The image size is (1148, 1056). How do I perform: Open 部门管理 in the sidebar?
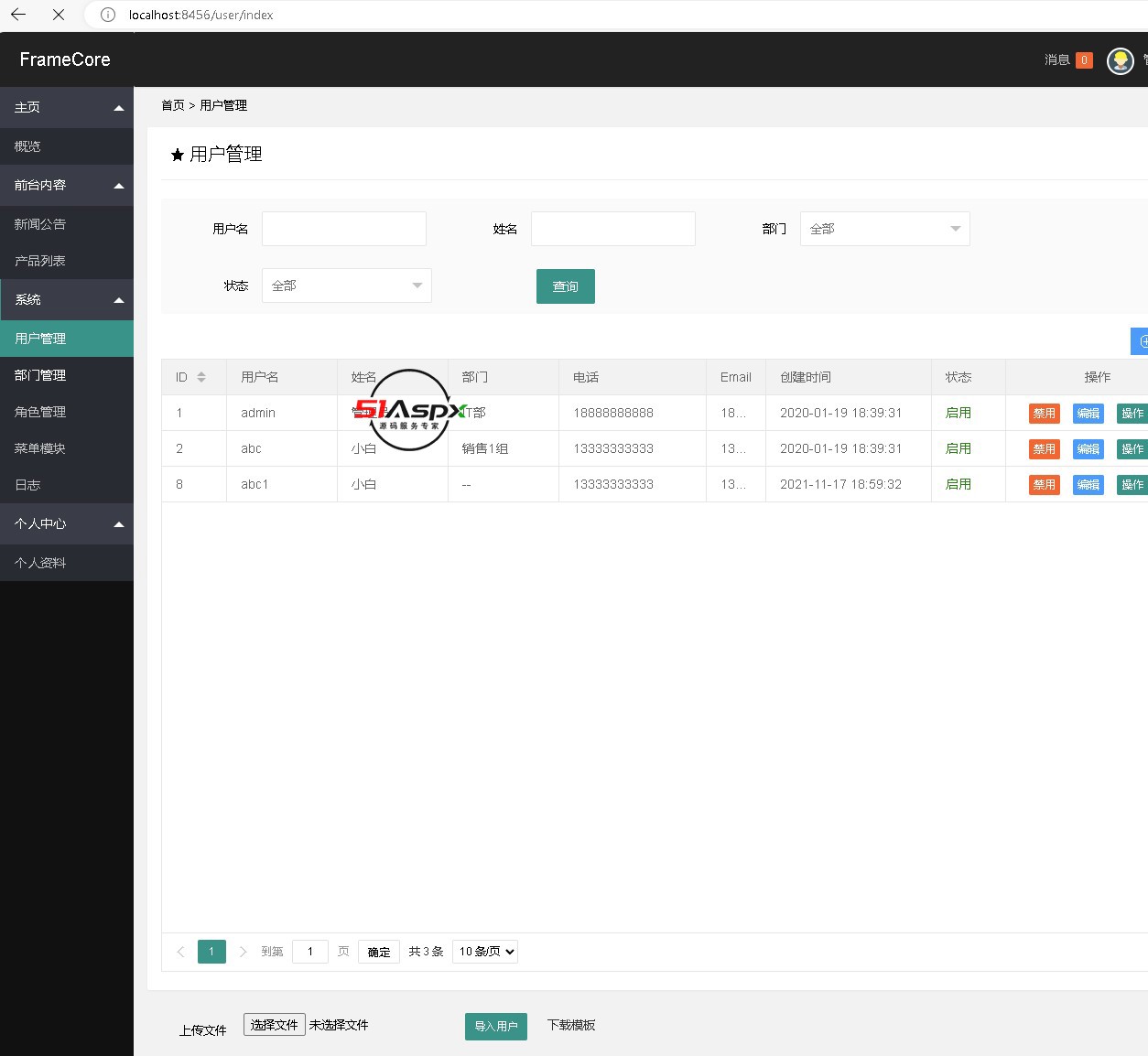[x=67, y=375]
